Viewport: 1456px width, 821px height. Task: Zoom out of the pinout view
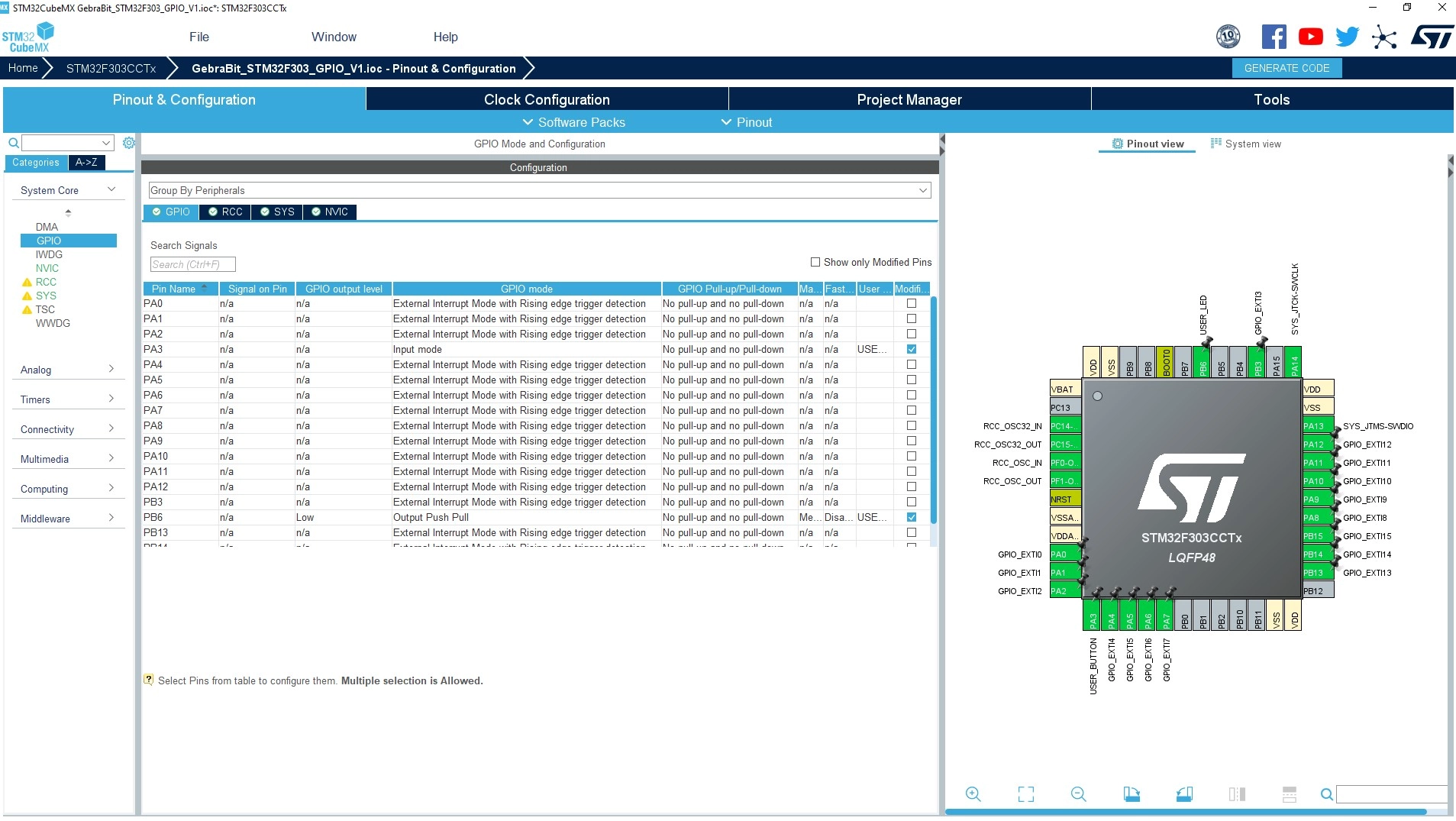(1078, 794)
